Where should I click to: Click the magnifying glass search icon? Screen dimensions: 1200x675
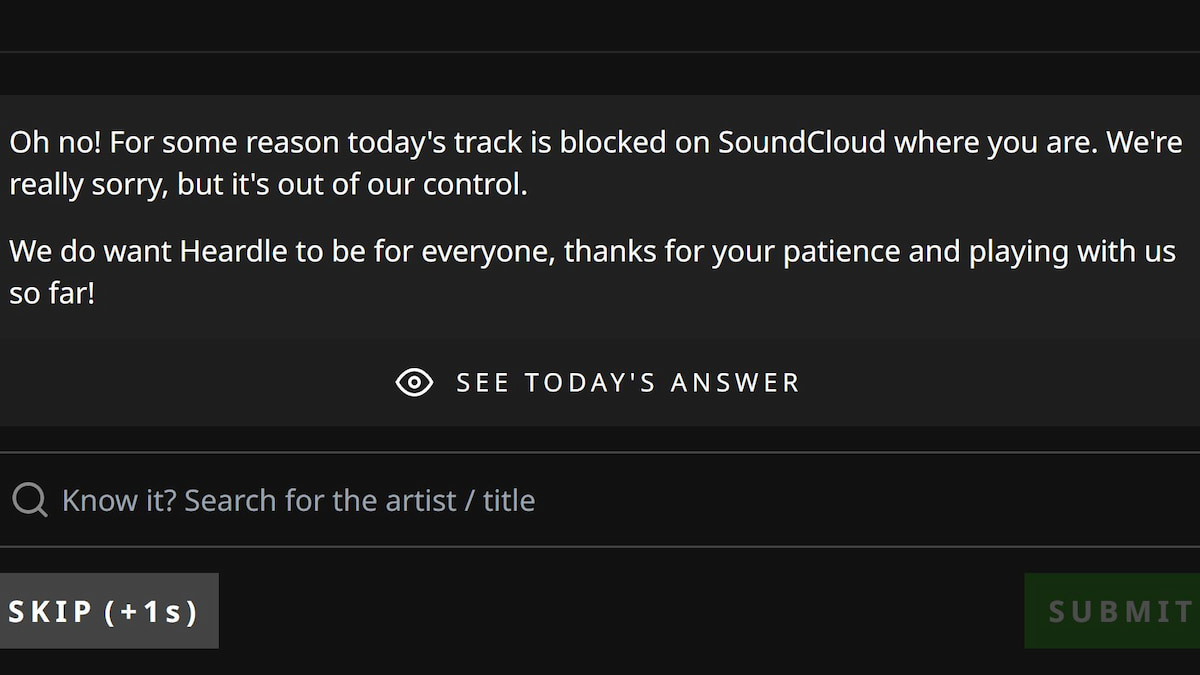point(30,499)
